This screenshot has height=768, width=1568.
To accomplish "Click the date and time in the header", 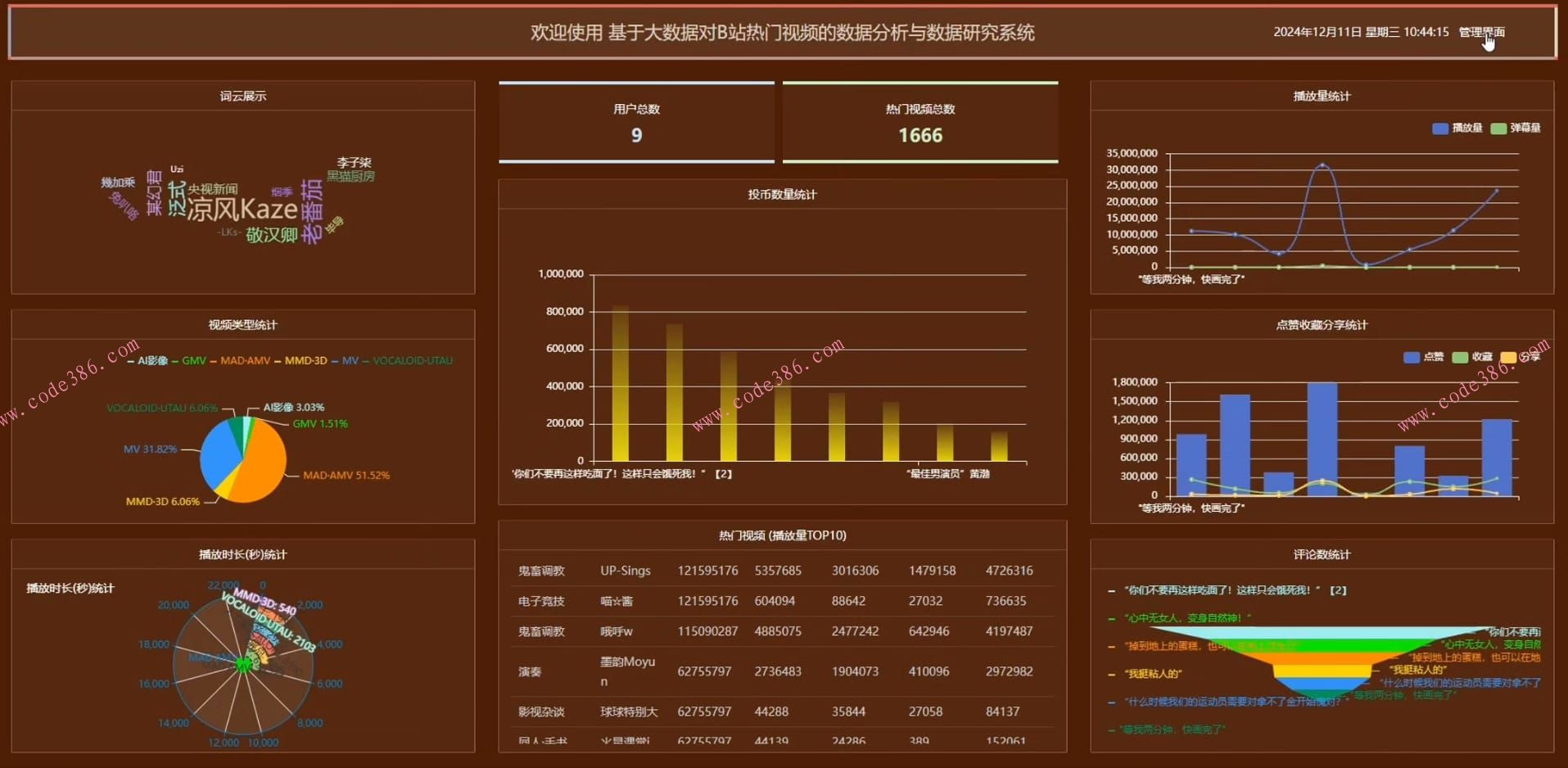I will pyautogui.click(x=1361, y=32).
